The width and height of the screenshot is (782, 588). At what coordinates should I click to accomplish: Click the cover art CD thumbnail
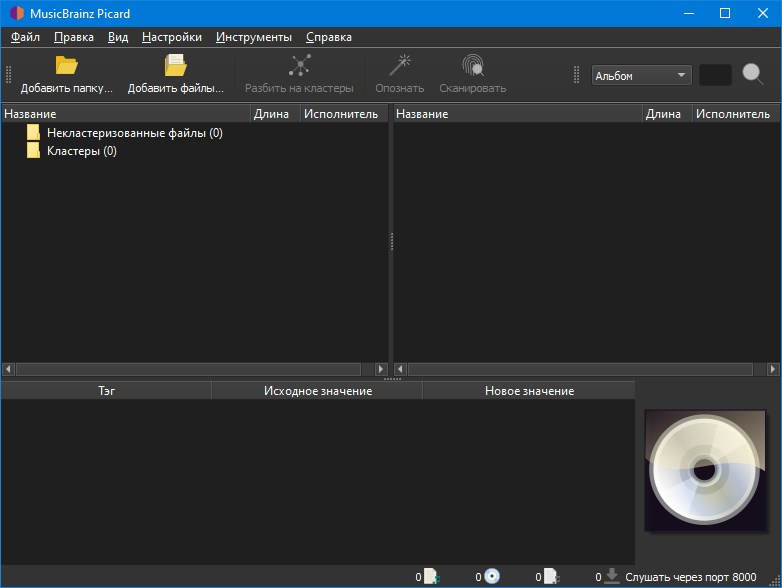coord(706,470)
